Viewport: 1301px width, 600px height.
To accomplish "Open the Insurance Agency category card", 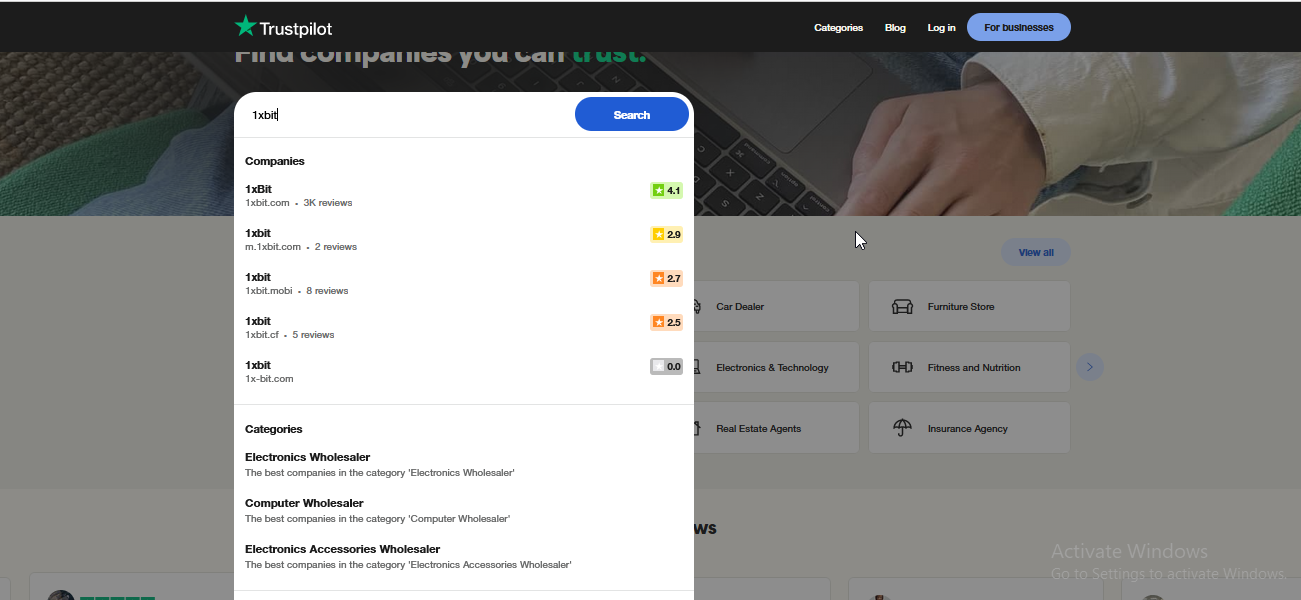I will (969, 428).
